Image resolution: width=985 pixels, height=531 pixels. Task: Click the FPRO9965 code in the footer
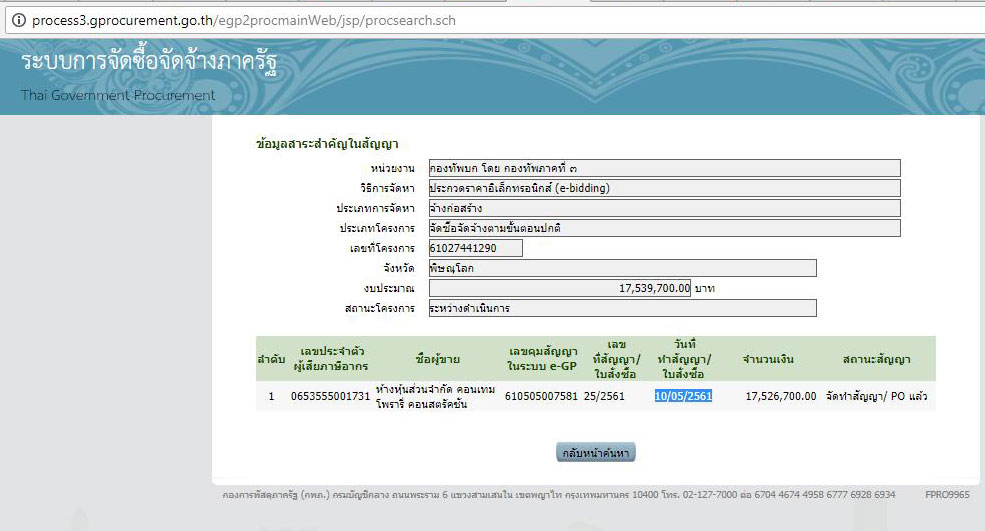pos(948,494)
